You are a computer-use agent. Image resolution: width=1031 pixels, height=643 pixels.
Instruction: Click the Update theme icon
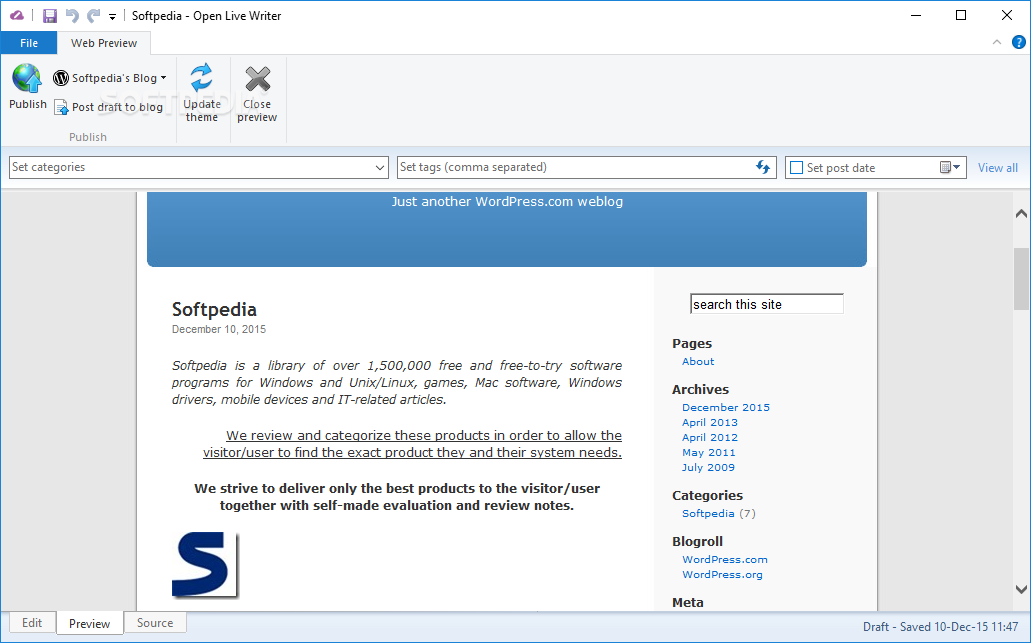pos(201,78)
